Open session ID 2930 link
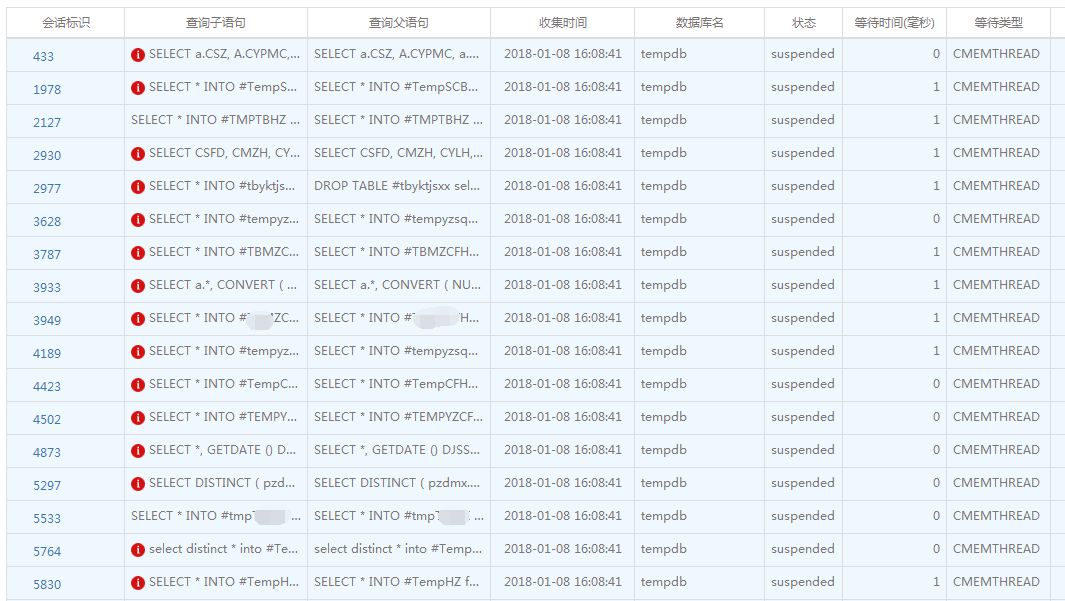The height and width of the screenshot is (601, 1065). pos(47,156)
